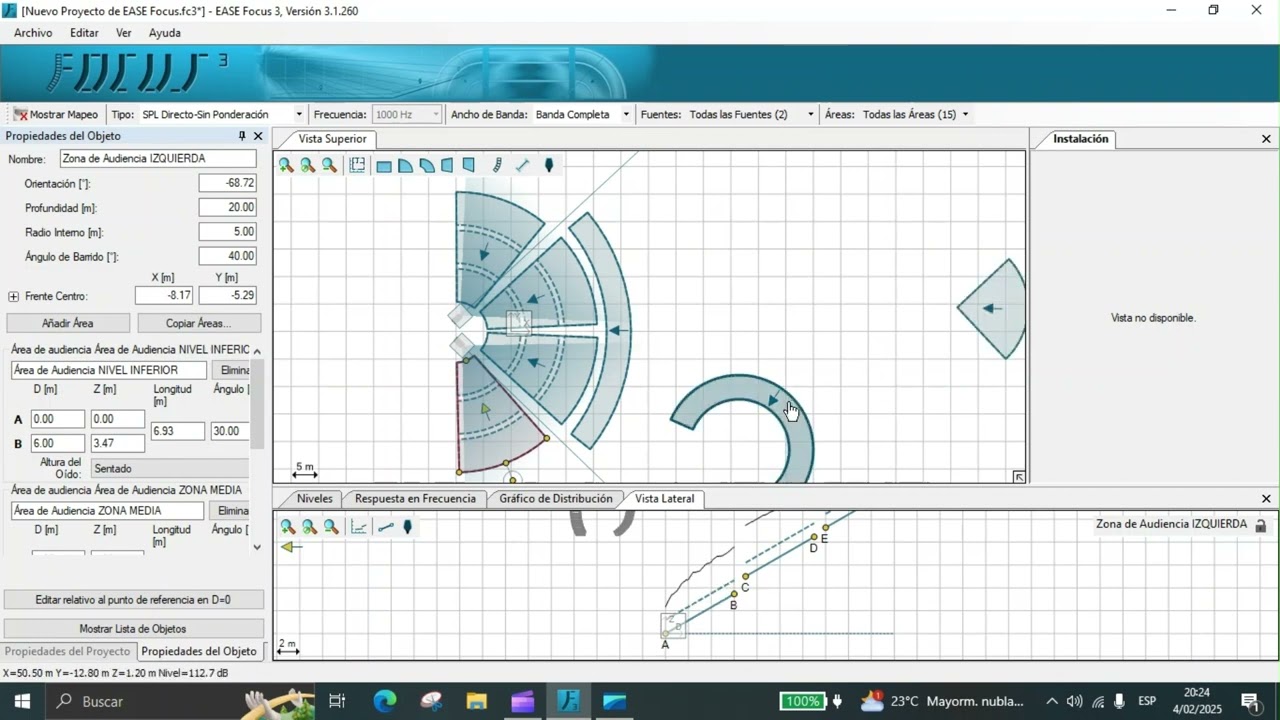The height and width of the screenshot is (720, 1280).
Task: Click the room outline tool in Vista Superior
Action: [357, 166]
